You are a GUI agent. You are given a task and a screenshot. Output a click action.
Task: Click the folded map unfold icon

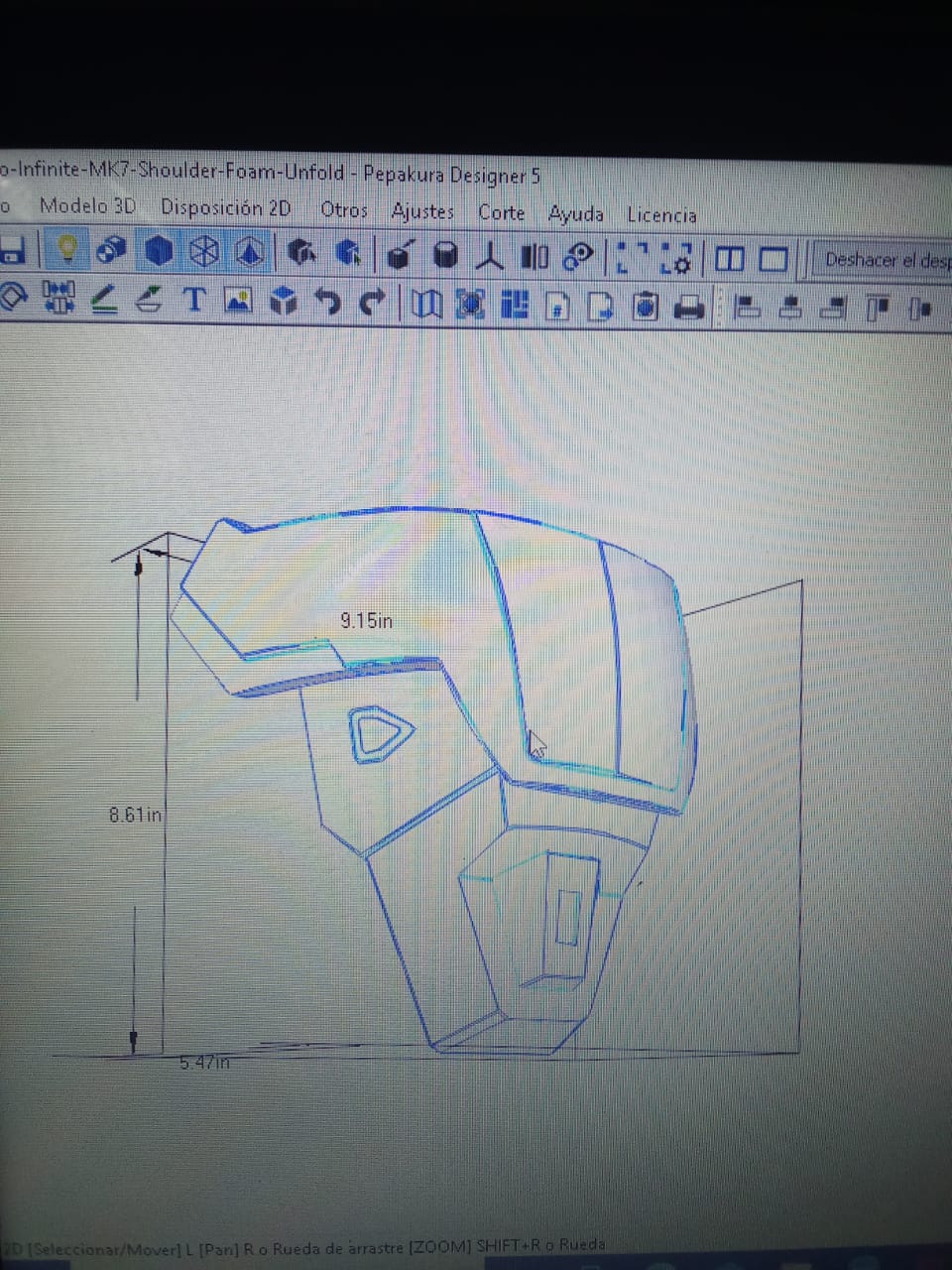click(x=425, y=305)
